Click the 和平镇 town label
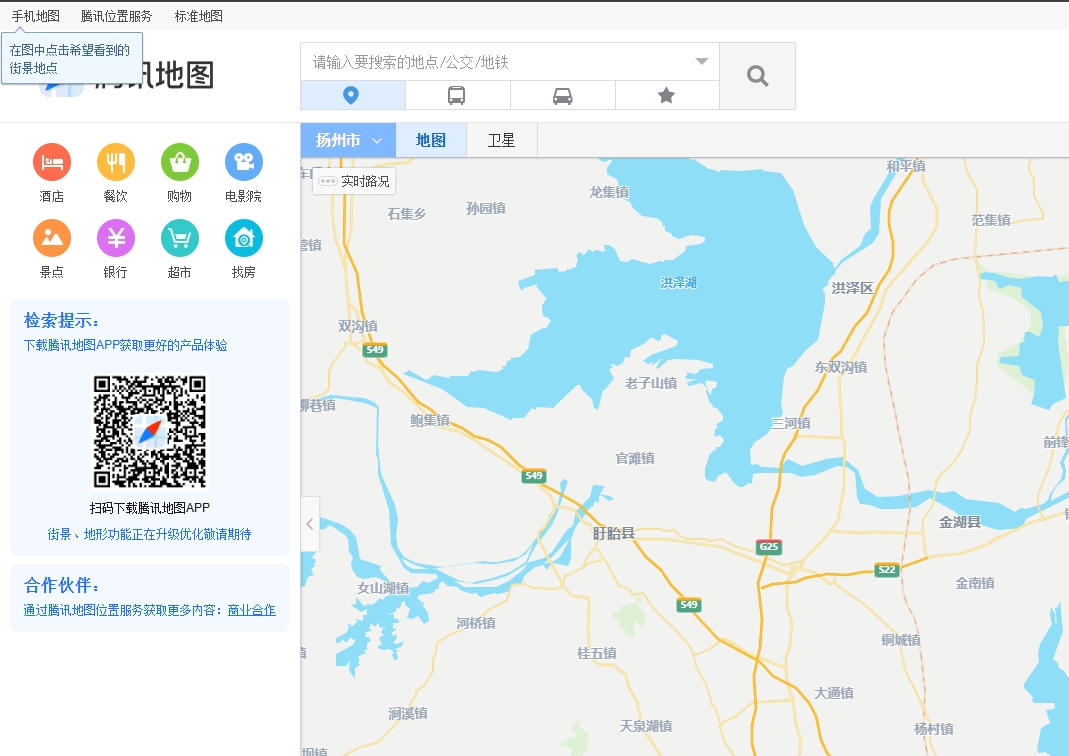Image resolution: width=1069 pixels, height=756 pixels. coord(906,166)
